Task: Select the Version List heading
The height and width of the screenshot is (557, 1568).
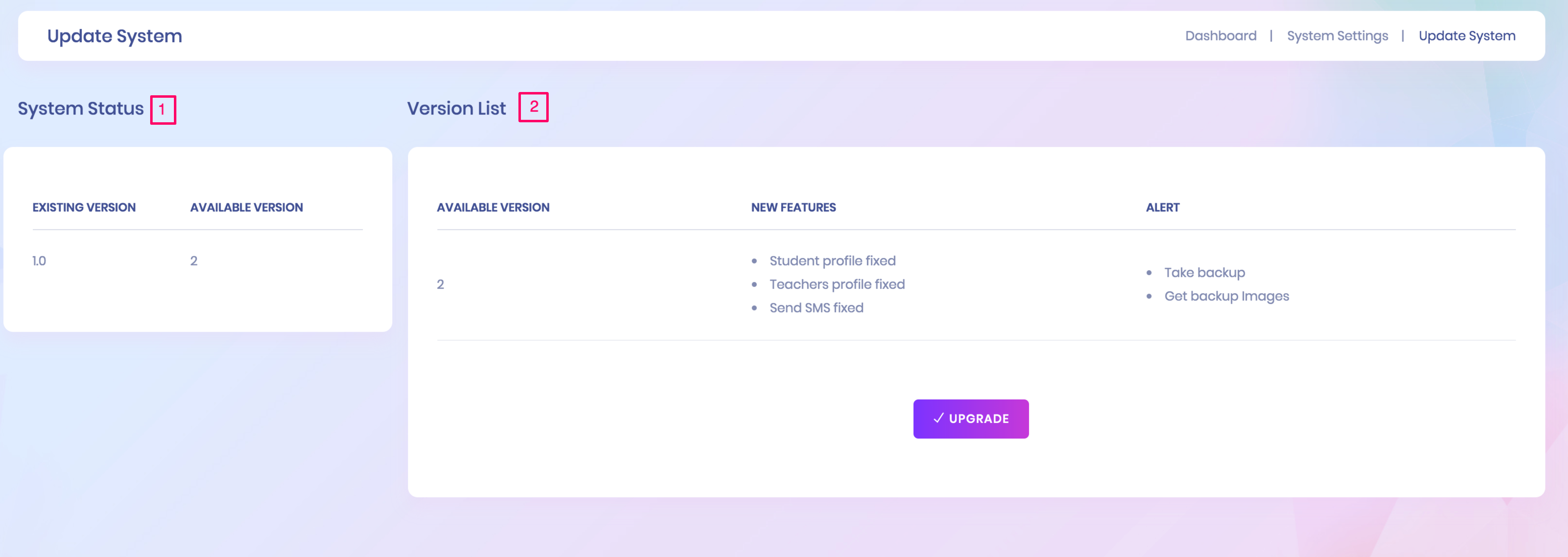Action: 456,108
